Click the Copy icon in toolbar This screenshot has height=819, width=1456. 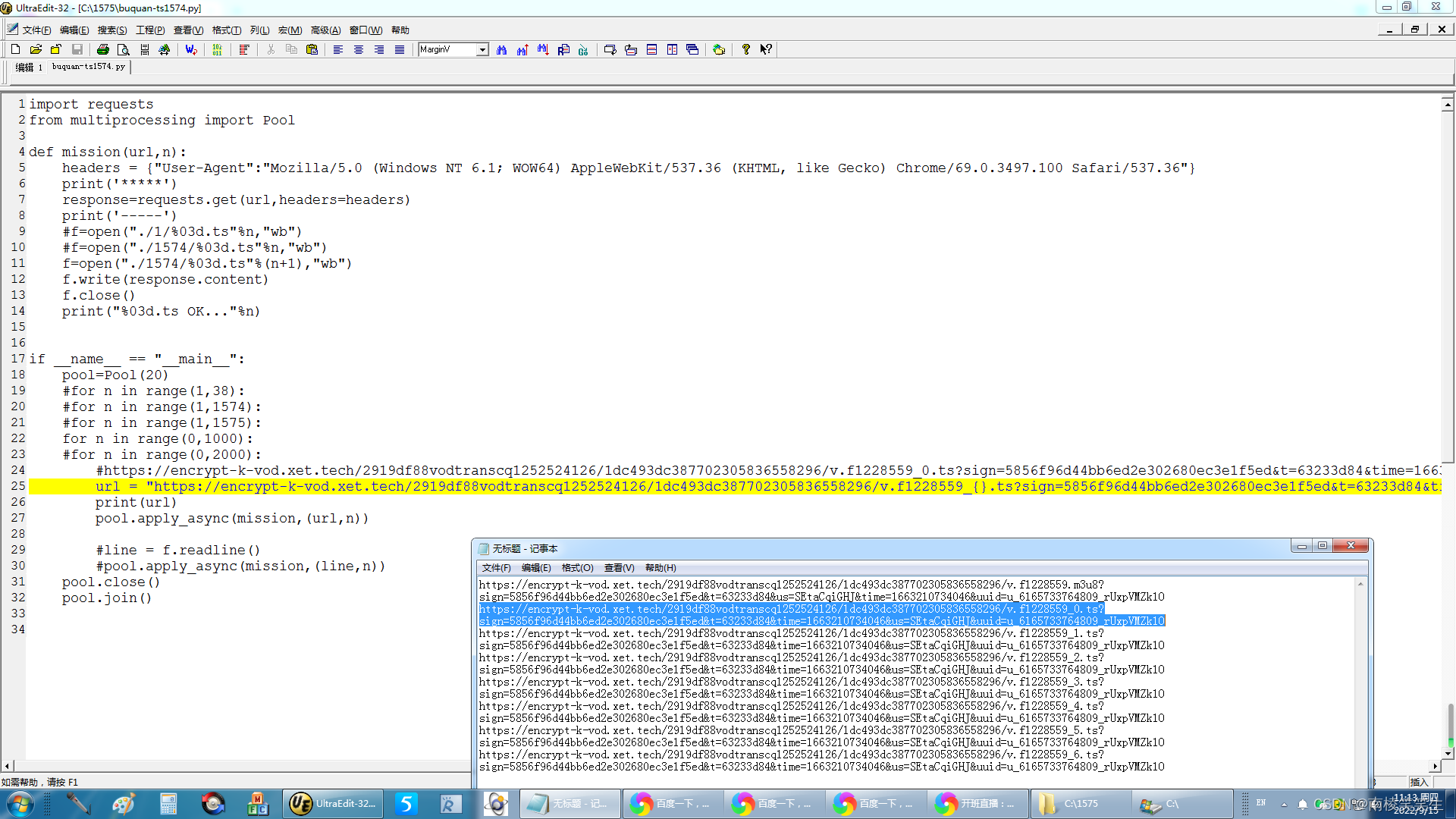(291, 49)
